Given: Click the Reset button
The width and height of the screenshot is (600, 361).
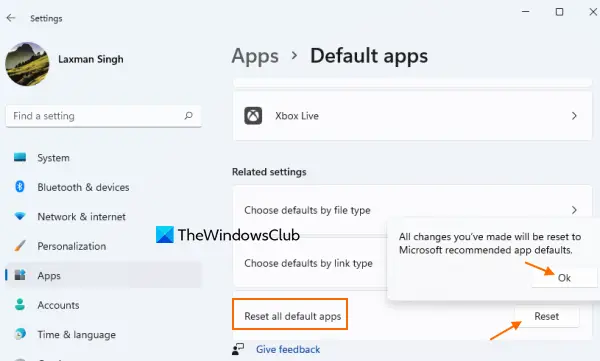Looking at the screenshot, I should point(547,316).
